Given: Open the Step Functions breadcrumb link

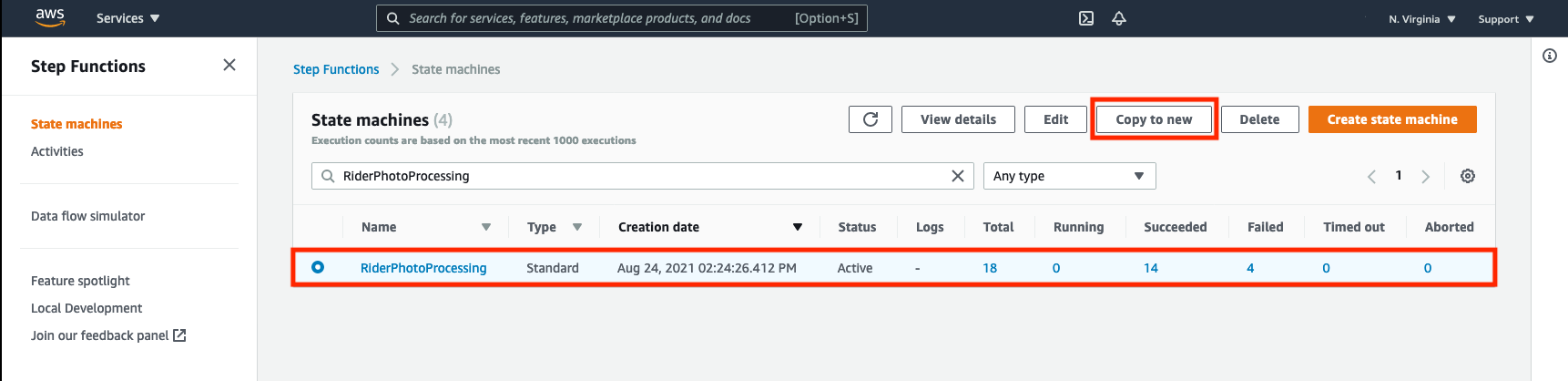Looking at the screenshot, I should coord(336,69).
